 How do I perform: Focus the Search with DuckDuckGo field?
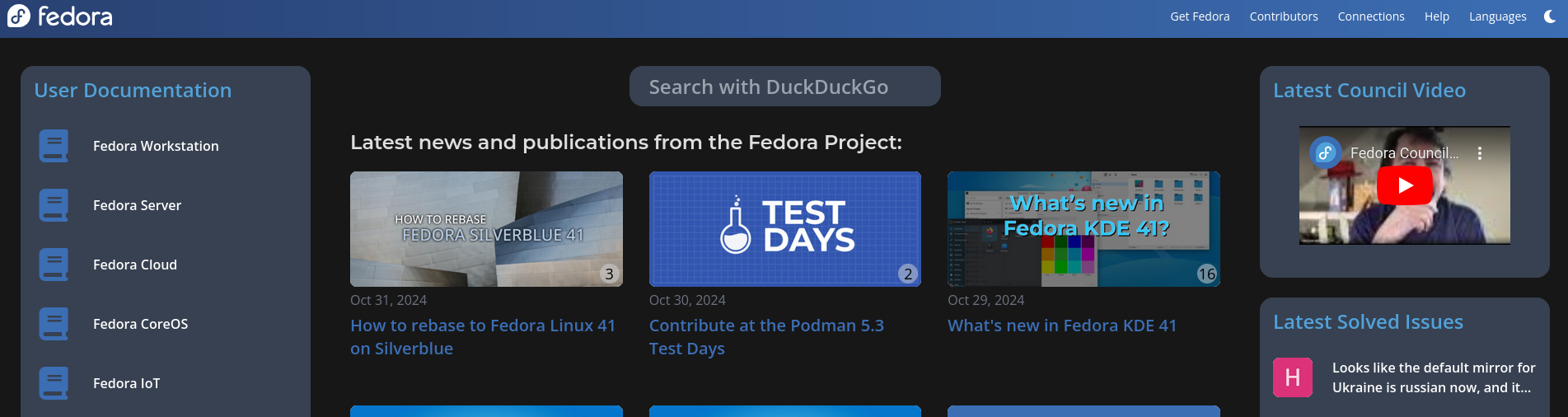784,87
